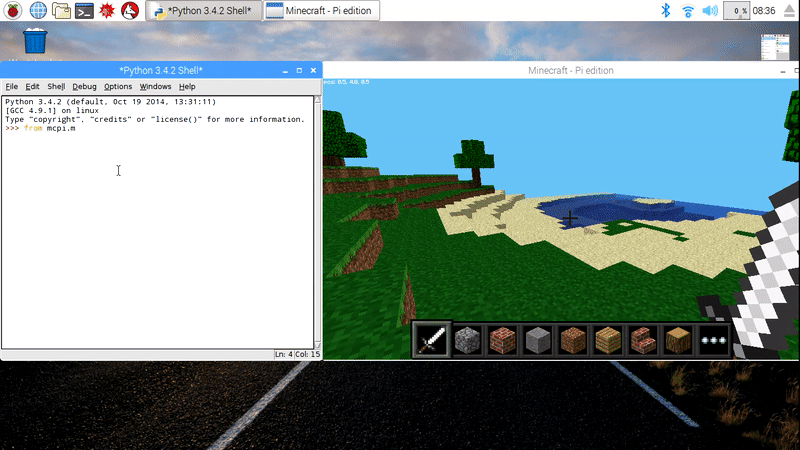Open the Options menu in IDLE
800x450 pixels.
tap(118, 87)
